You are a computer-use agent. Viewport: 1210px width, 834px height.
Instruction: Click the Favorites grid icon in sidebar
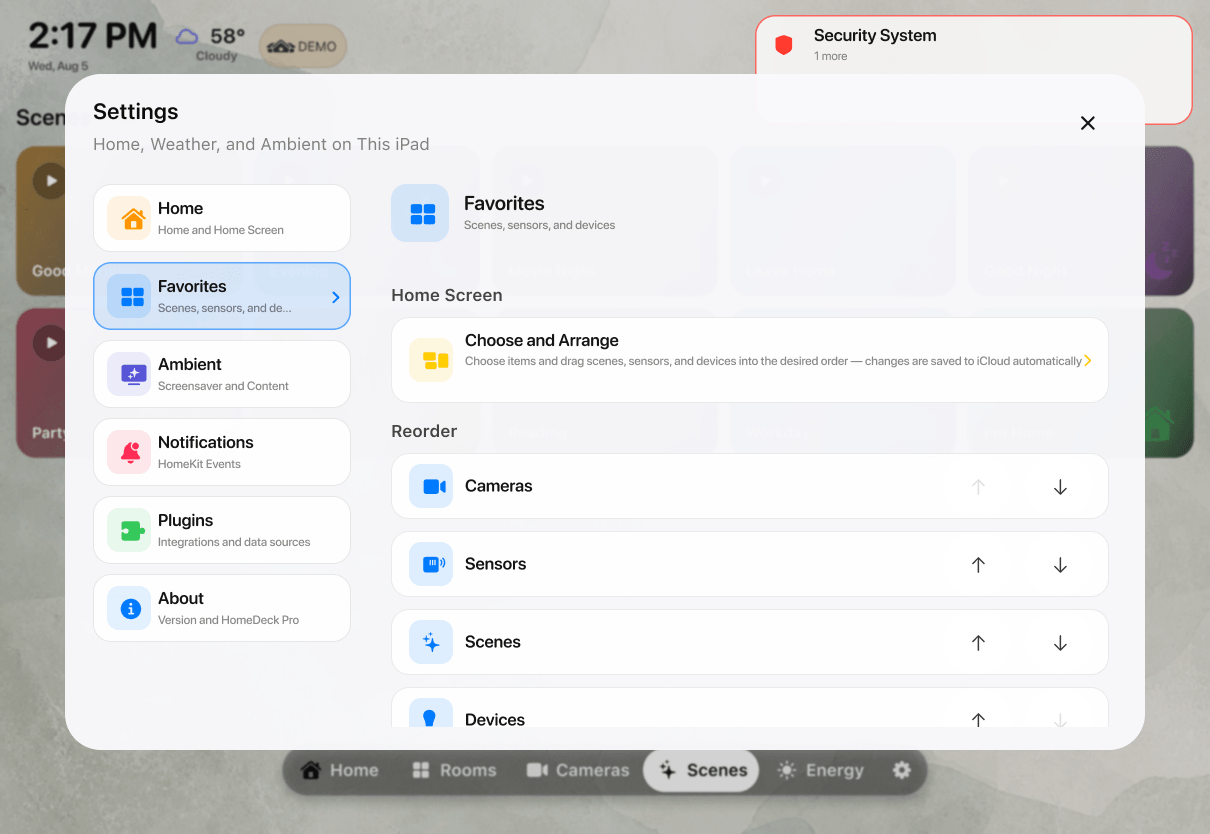130,296
